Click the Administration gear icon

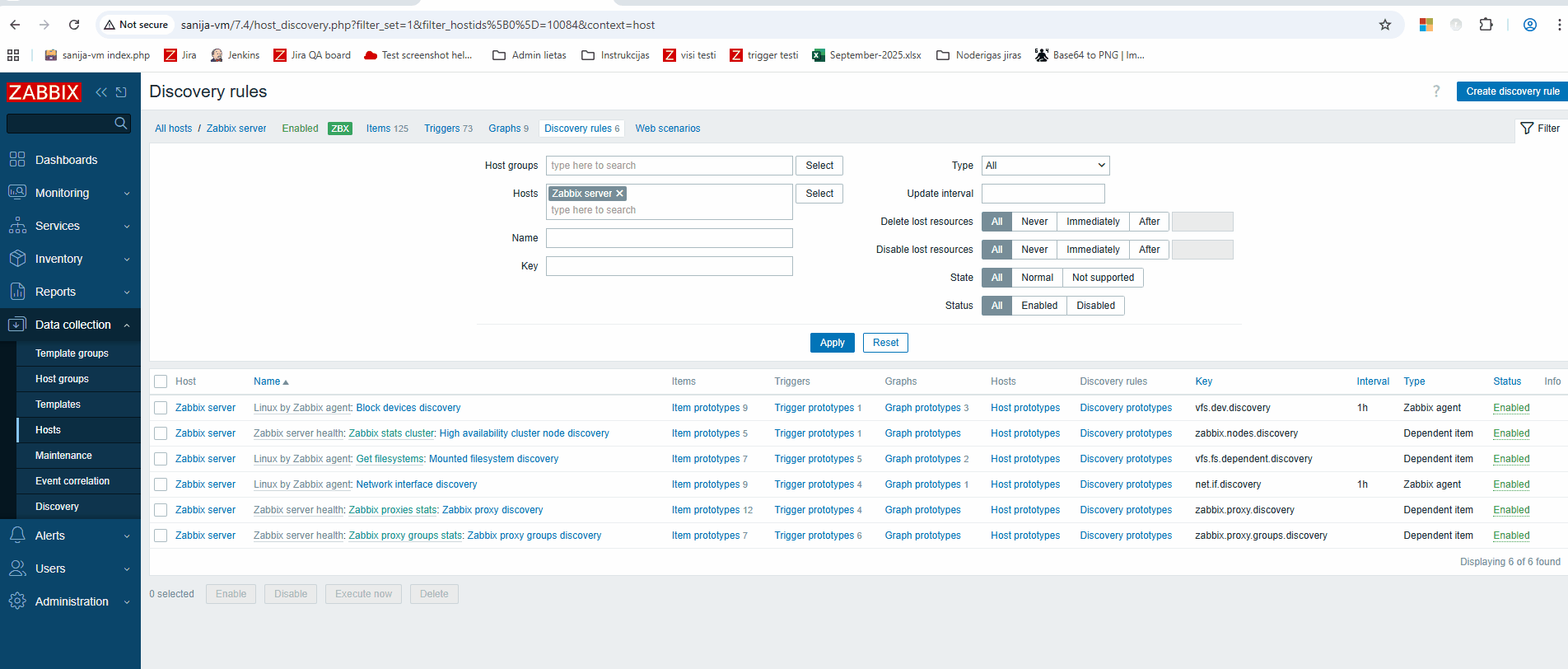[x=17, y=601]
